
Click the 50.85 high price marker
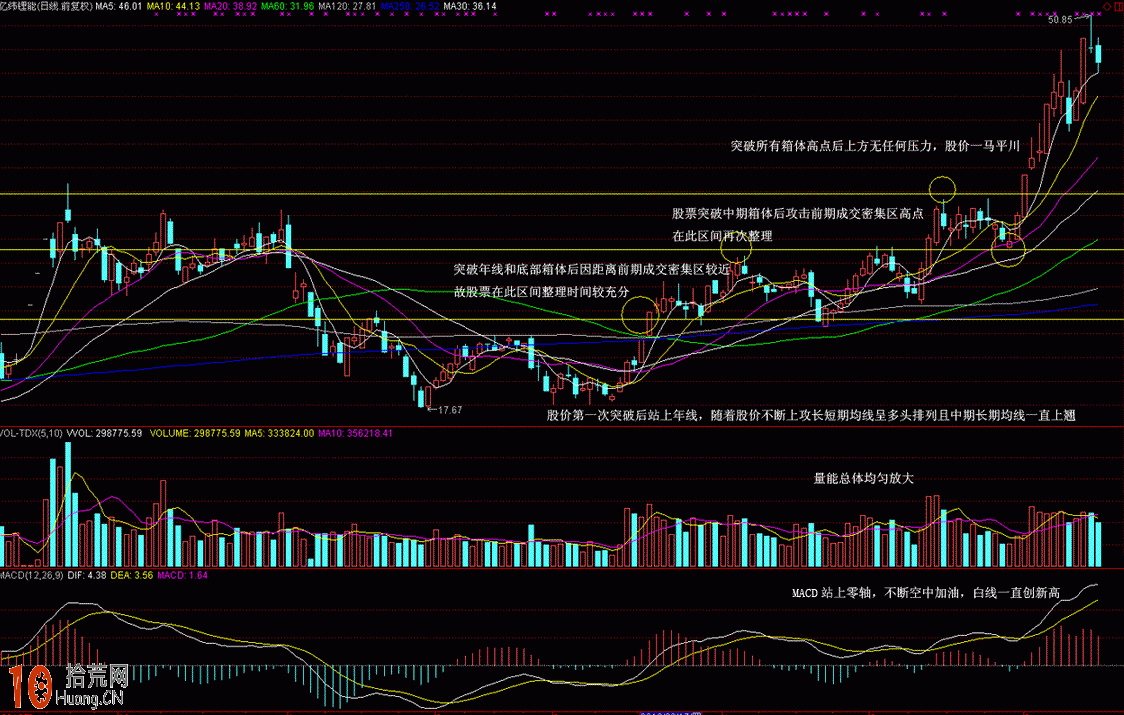[1060, 19]
